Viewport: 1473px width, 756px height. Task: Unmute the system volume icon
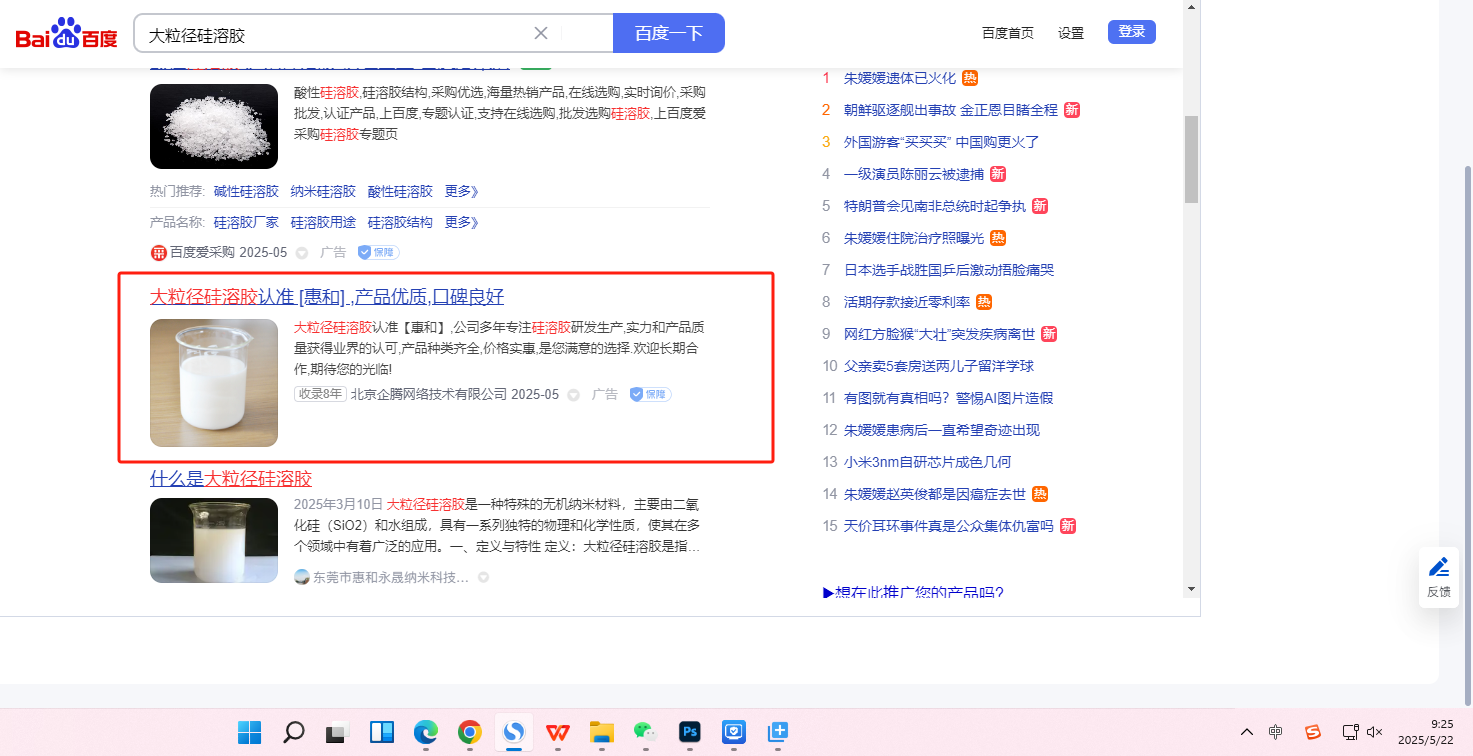pos(1375,732)
